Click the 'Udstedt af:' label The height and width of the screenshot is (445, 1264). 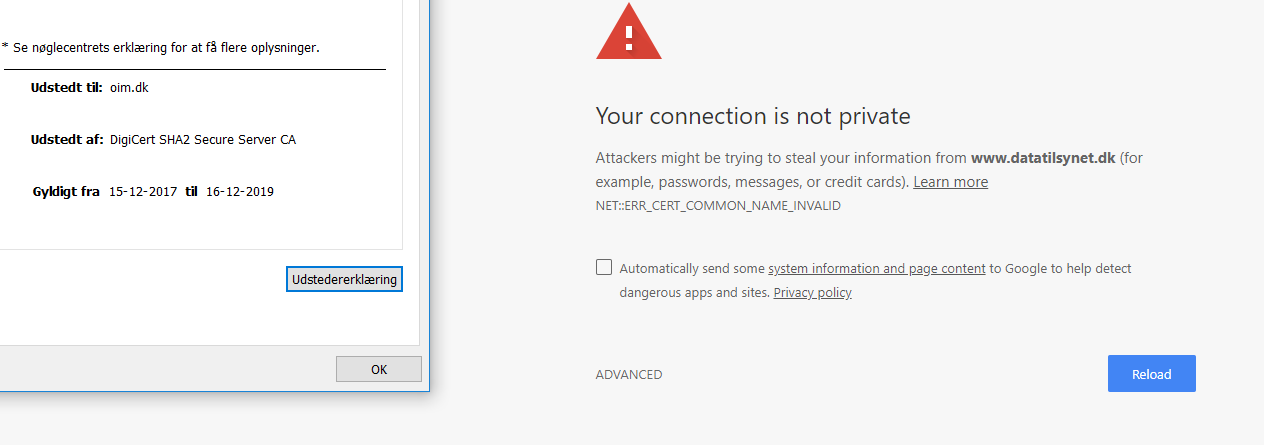tap(66, 140)
